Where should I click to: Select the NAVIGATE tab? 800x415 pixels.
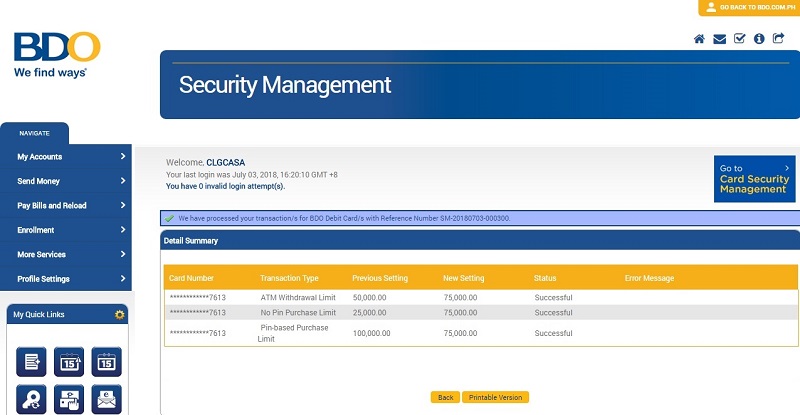coord(34,133)
